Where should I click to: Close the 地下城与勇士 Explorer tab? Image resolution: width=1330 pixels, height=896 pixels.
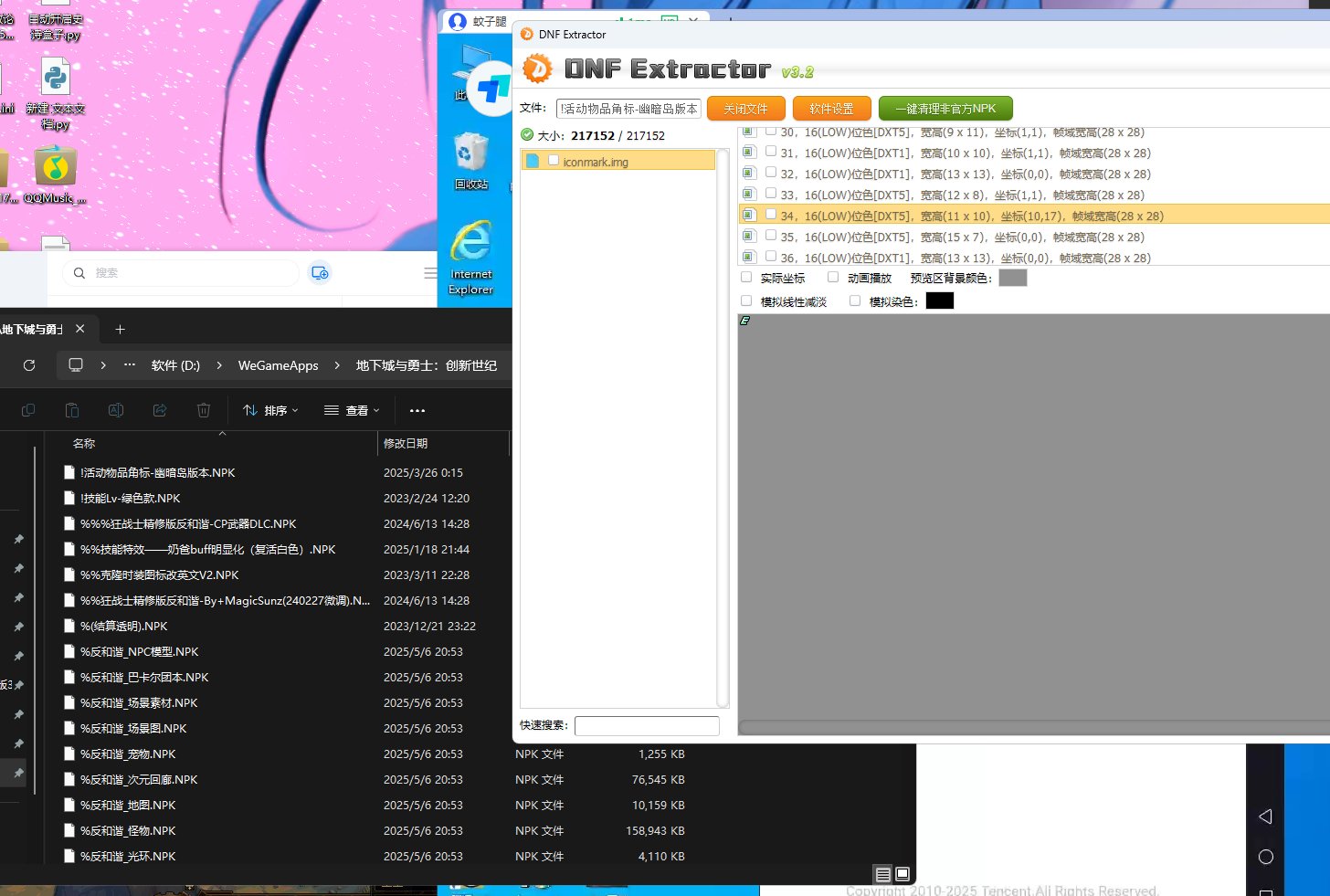coord(80,329)
